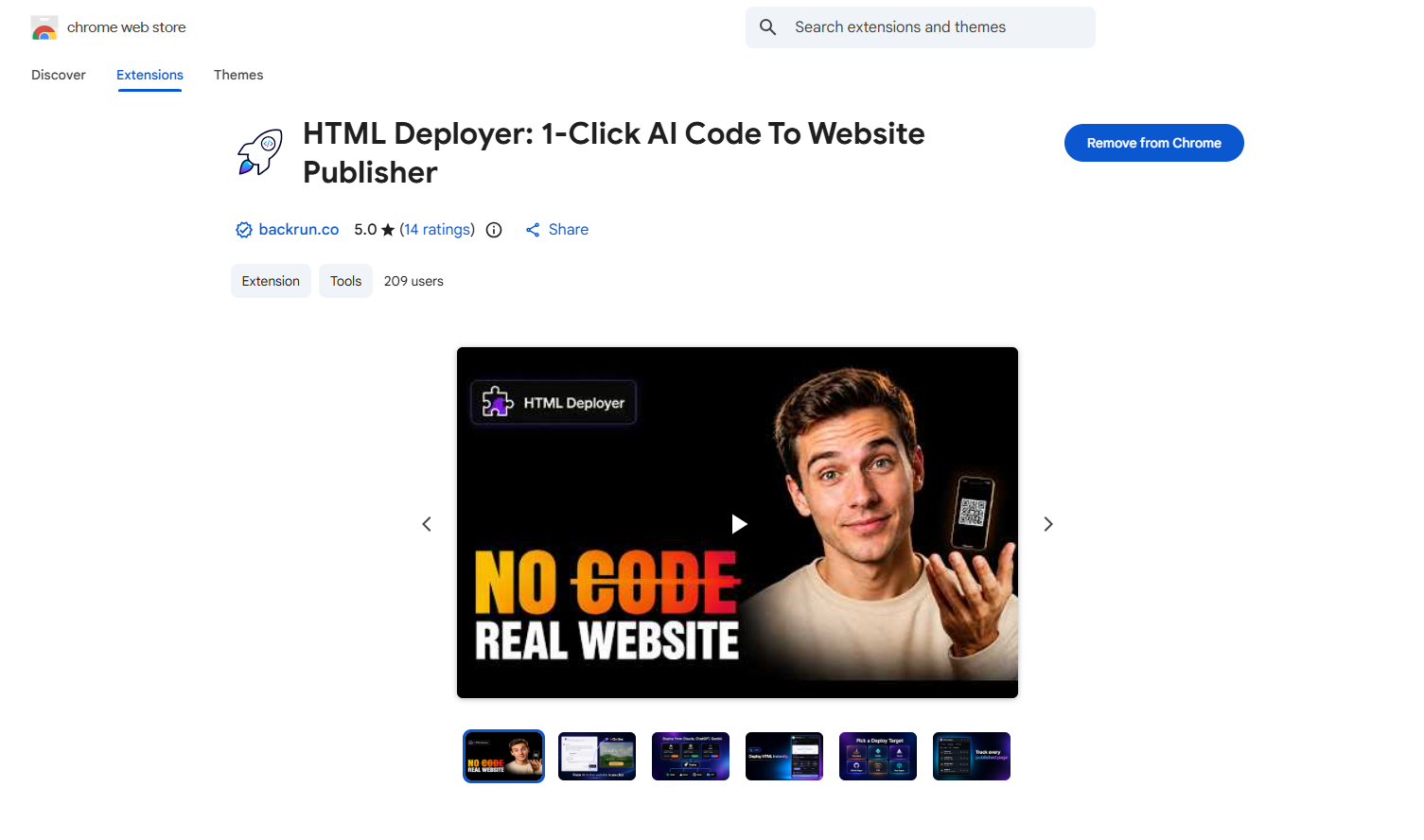Open the Themes tab

(238, 75)
